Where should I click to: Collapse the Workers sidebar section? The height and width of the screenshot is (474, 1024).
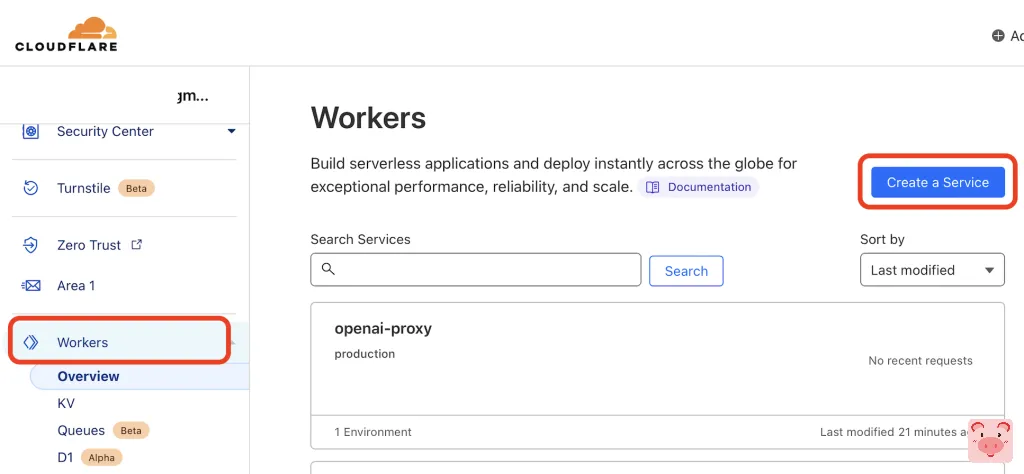[232, 342]
